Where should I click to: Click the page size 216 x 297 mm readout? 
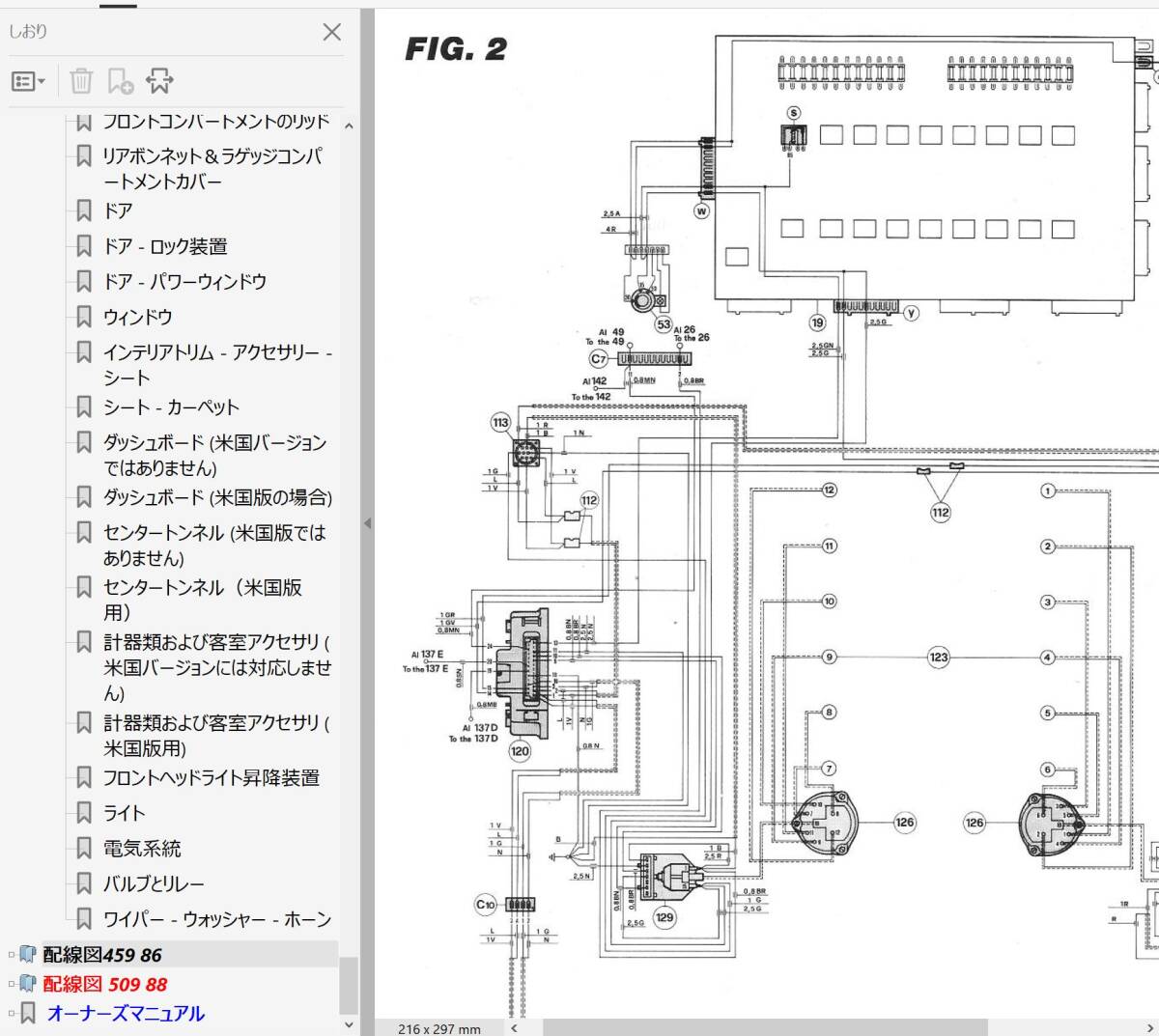point(439,1028)
